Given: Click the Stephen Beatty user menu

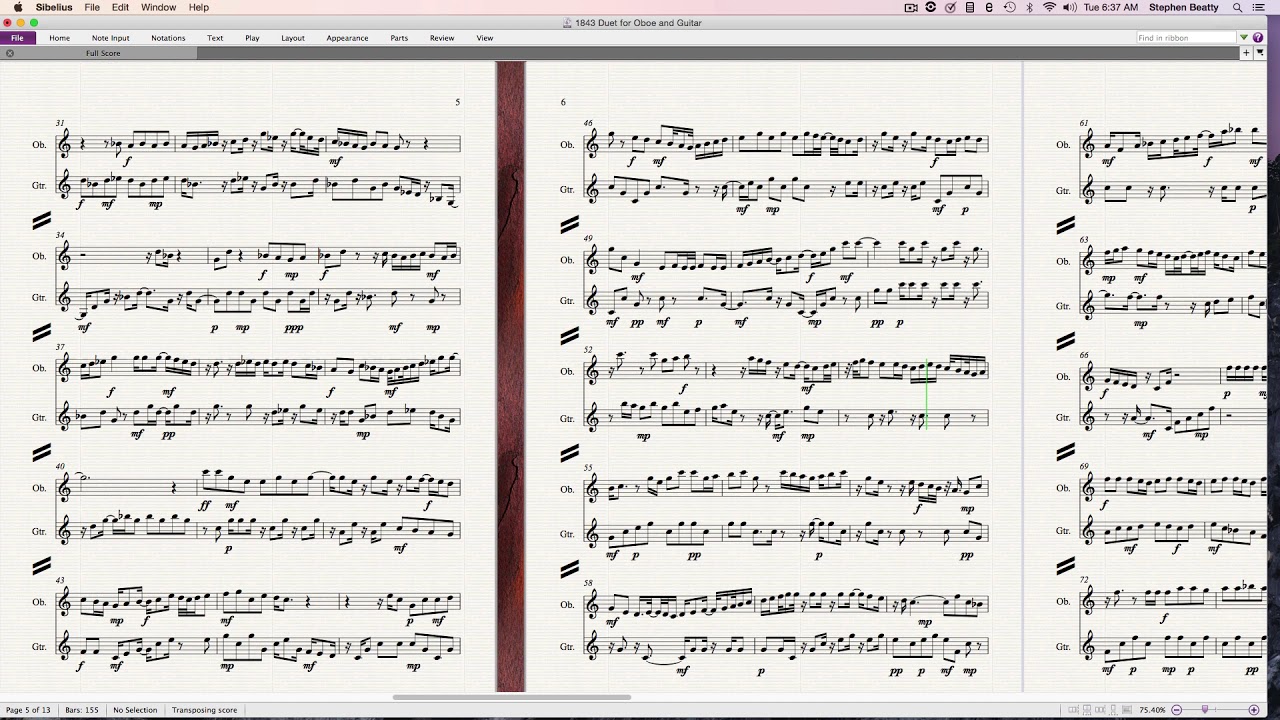Looking at the screenshot, I should click(1184, 7).
